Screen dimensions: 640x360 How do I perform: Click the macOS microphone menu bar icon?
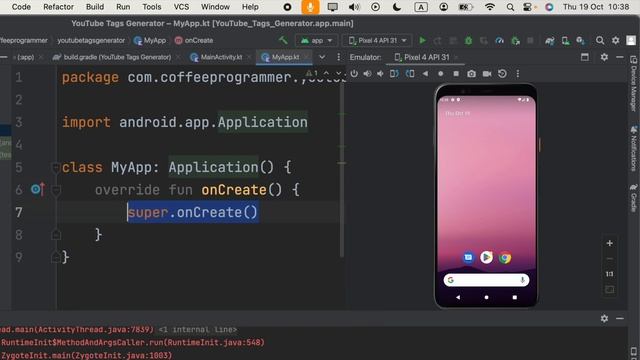pyautogui.click(x=310, y=7)
